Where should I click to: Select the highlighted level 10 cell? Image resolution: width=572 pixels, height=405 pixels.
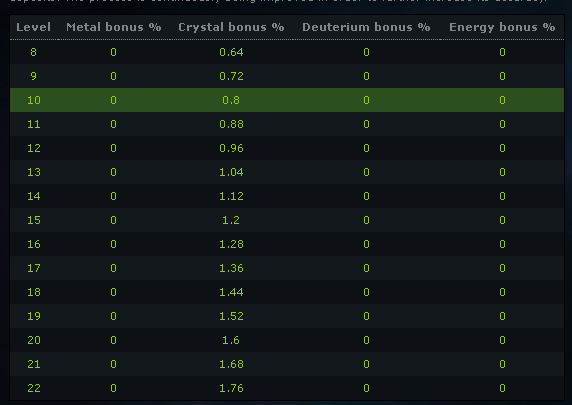(x=34, y=100)
